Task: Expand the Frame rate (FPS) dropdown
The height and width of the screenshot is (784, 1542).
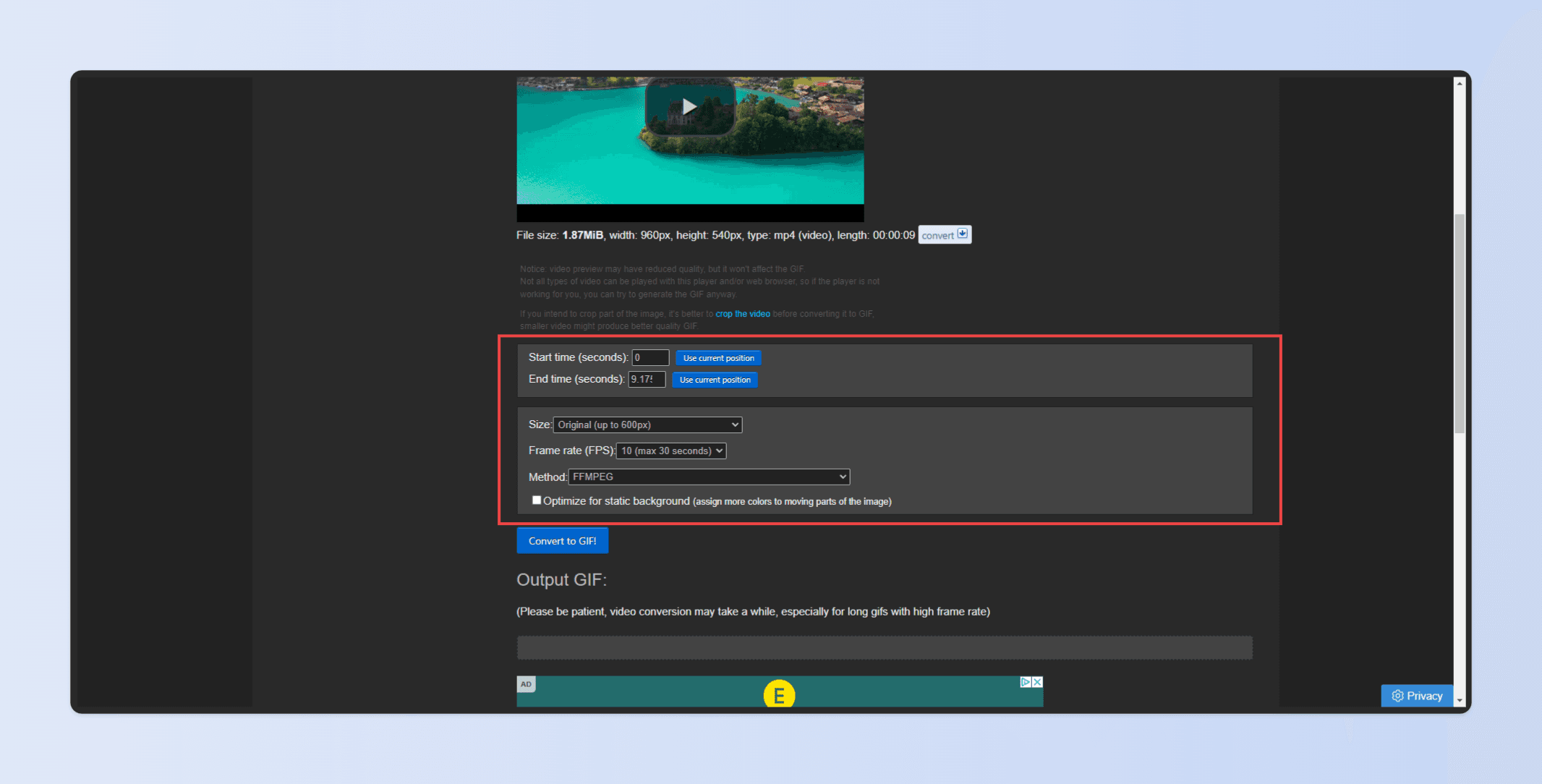Action: tap(671, 451)
